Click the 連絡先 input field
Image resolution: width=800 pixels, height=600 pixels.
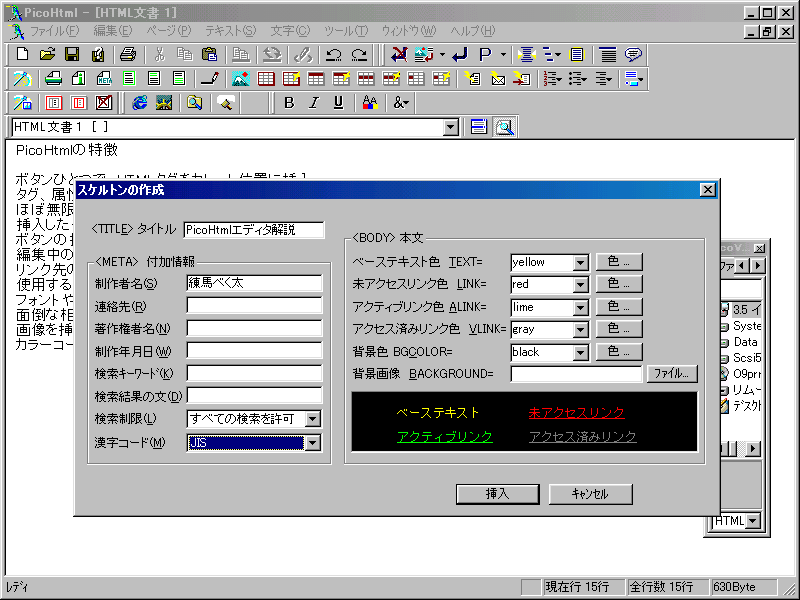[254, 306]
